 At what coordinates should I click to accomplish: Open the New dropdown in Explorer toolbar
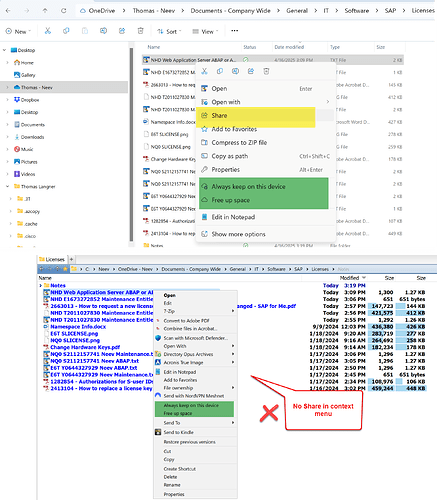click(x=18, y=31)
